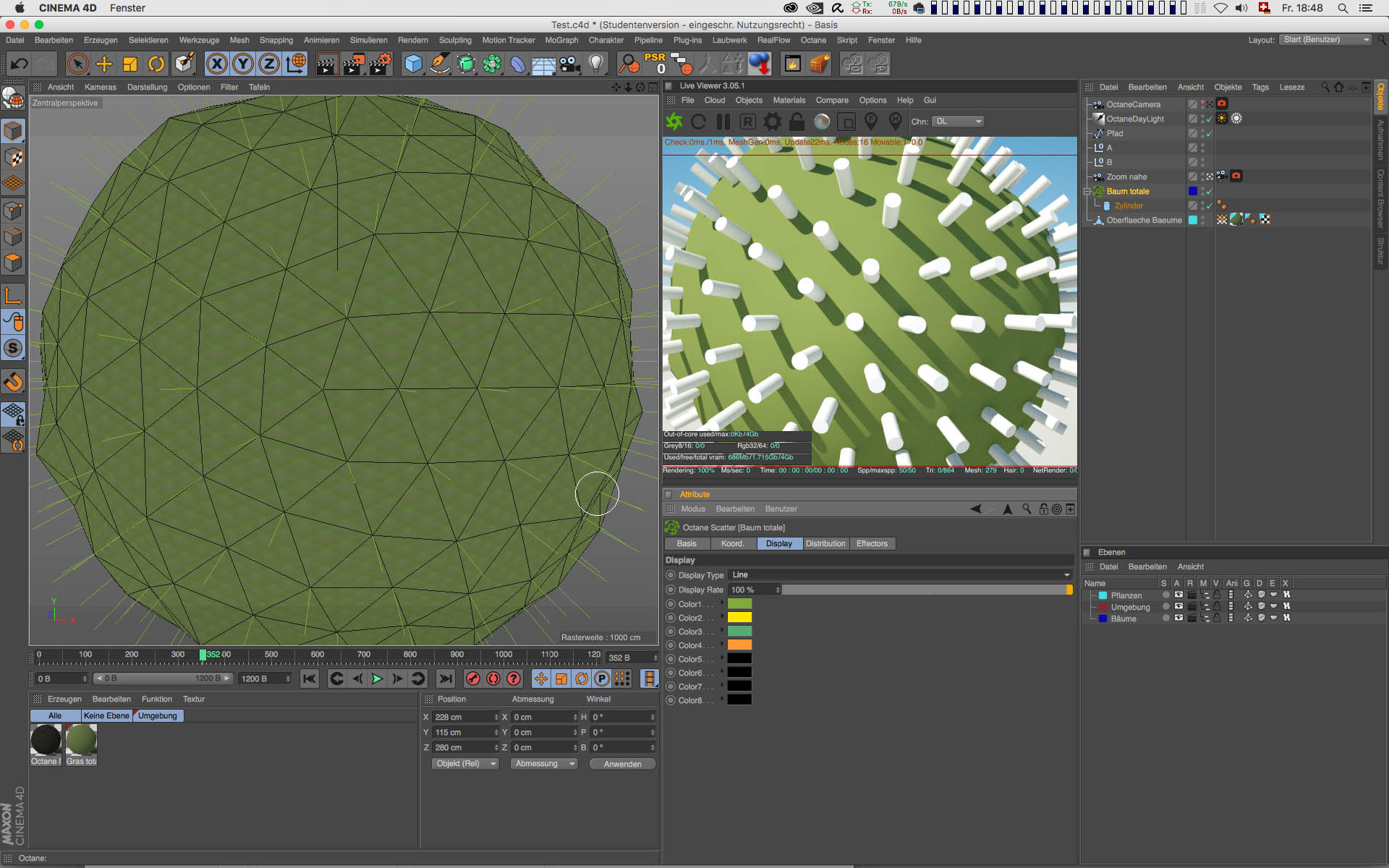The image size is (1389, 868).
Task: Click the Anwenden button
Action: [x=622, y=765]
